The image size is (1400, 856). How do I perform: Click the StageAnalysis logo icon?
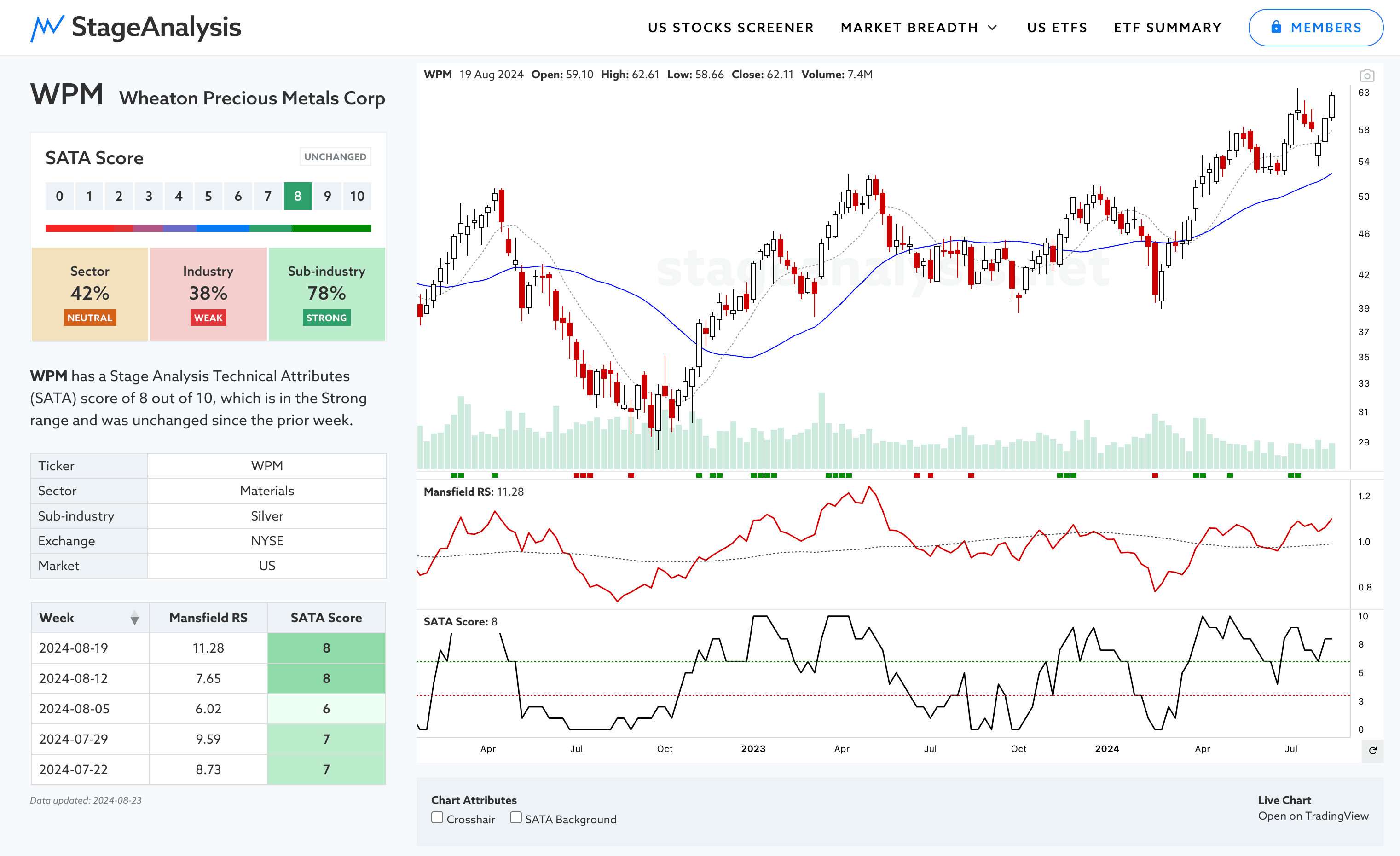pos(46,28)
